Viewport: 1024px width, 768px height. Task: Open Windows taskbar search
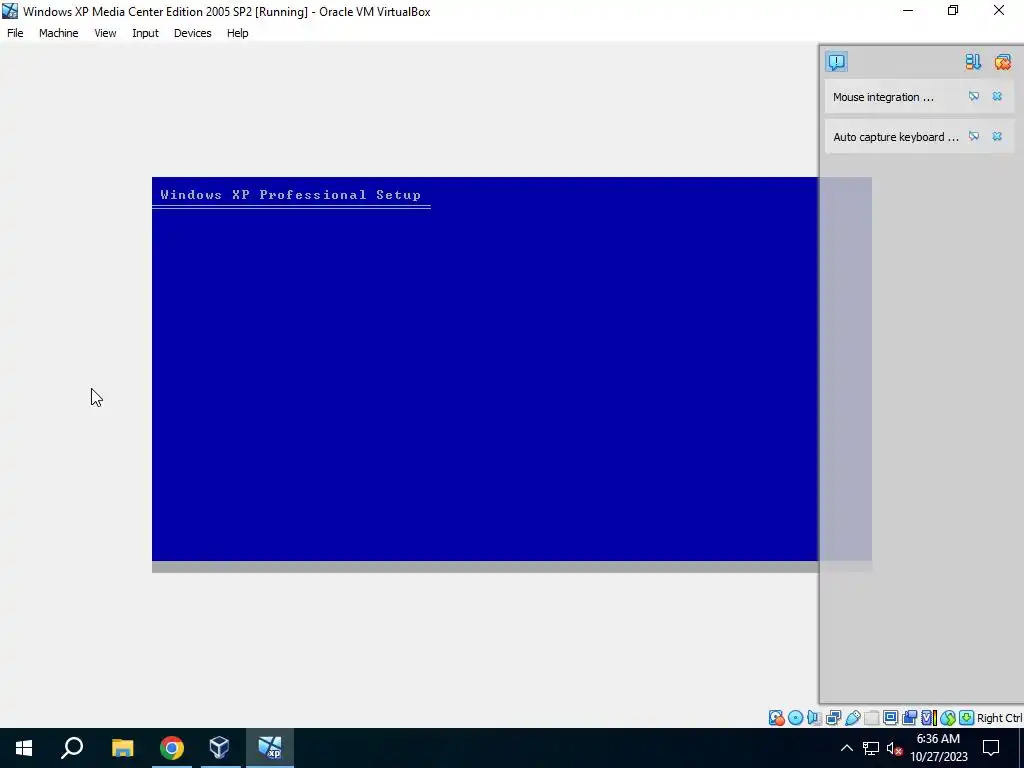point(72,748)
